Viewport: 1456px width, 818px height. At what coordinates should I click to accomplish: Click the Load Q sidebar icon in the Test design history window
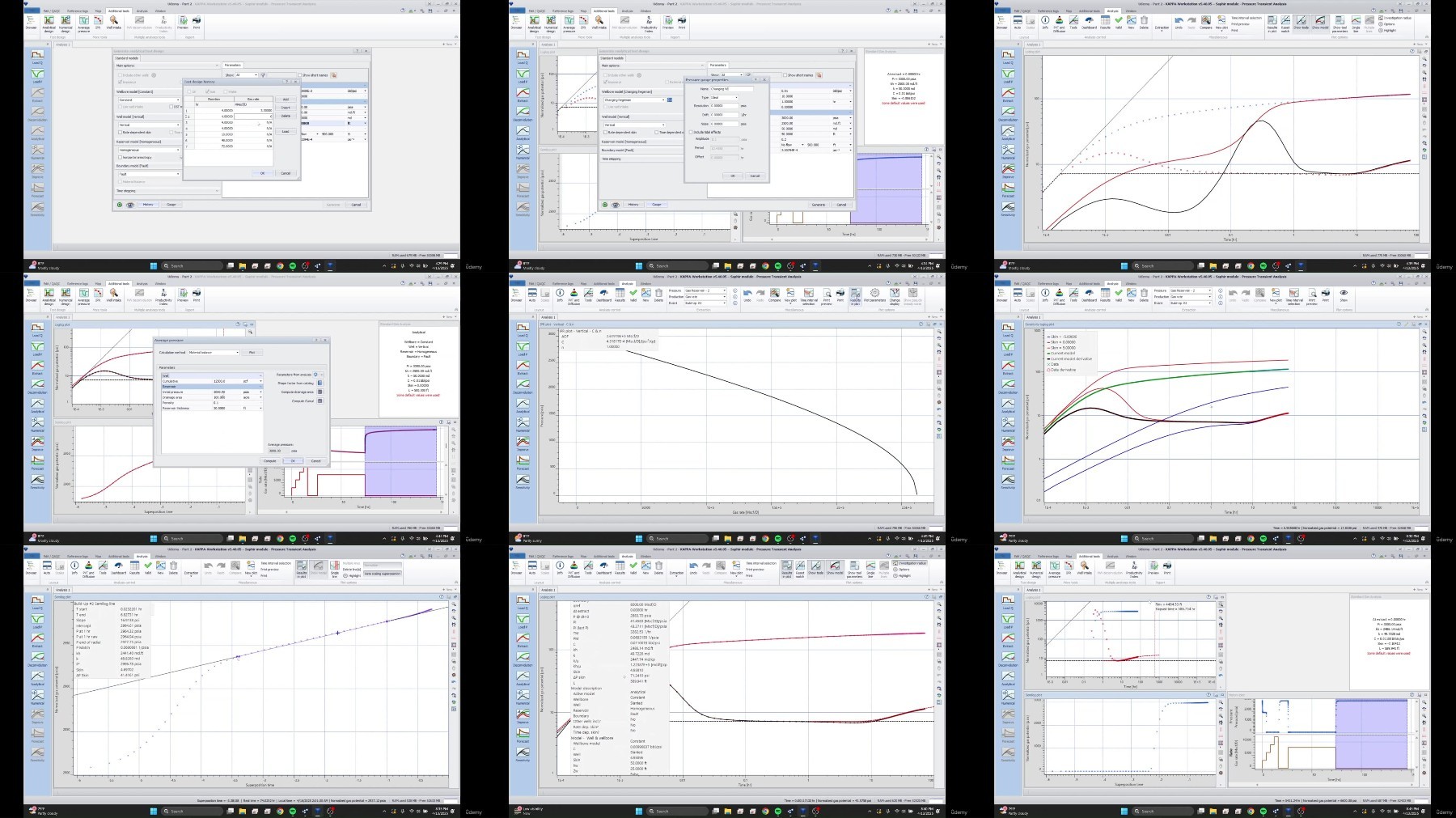pyautogui.click(x=37, y=57)
